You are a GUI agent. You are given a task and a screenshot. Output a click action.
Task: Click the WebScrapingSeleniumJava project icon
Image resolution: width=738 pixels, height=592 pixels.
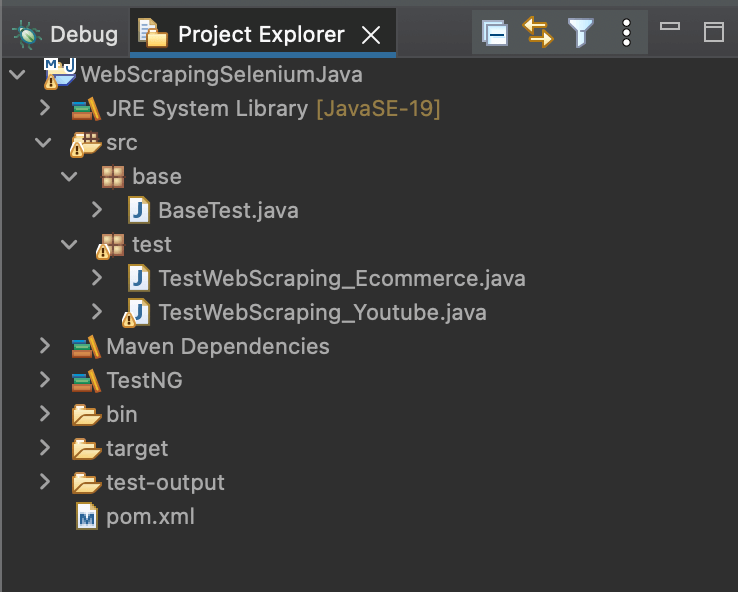tap(60, 74)
